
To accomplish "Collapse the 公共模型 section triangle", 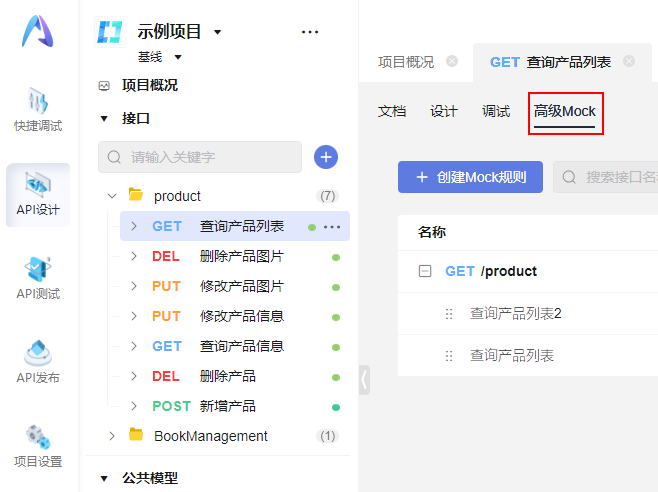I will (104, 478).
